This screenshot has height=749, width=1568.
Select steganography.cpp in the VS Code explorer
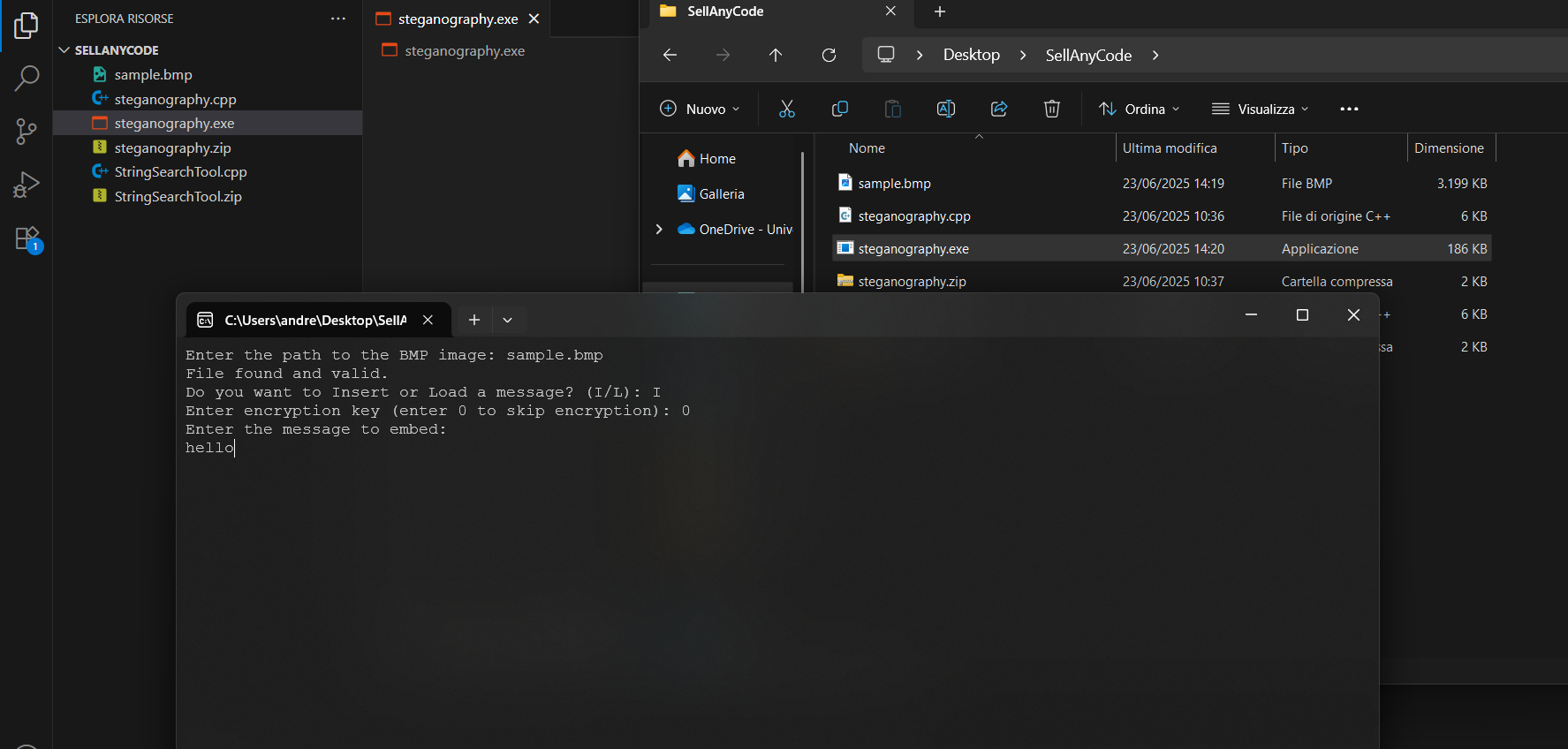click(175, 99)
